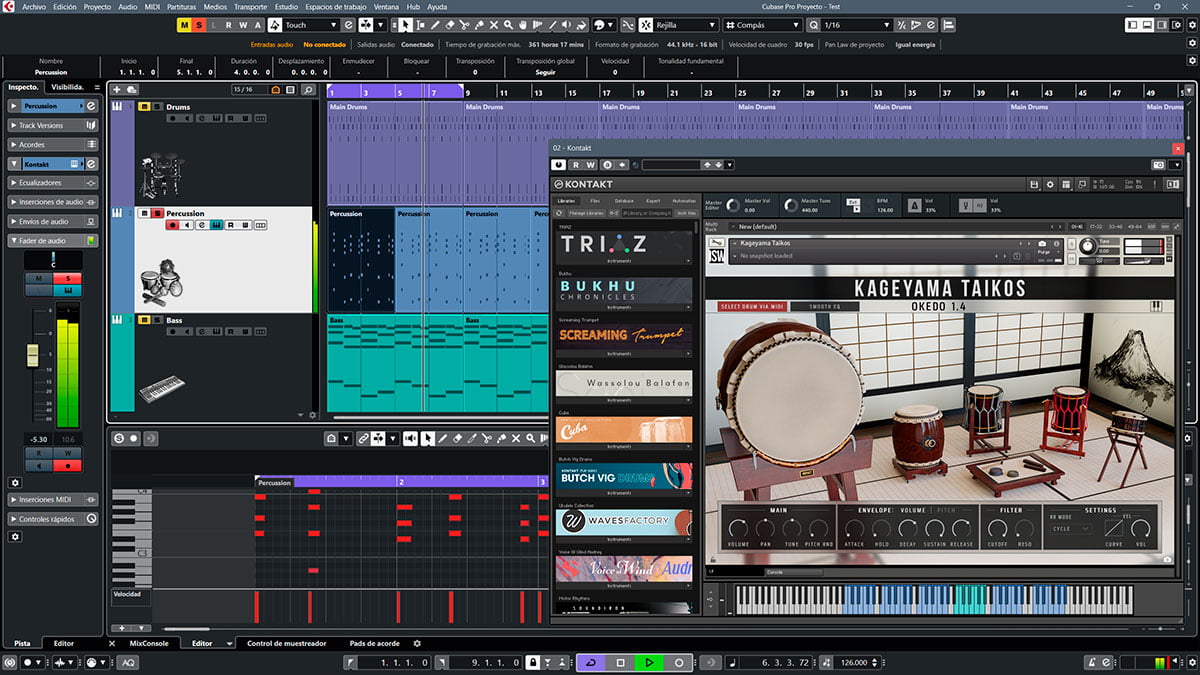Click the AQ audio alignment button
Viewport: 1200px width, 675px height.
[x=129, y=662]
